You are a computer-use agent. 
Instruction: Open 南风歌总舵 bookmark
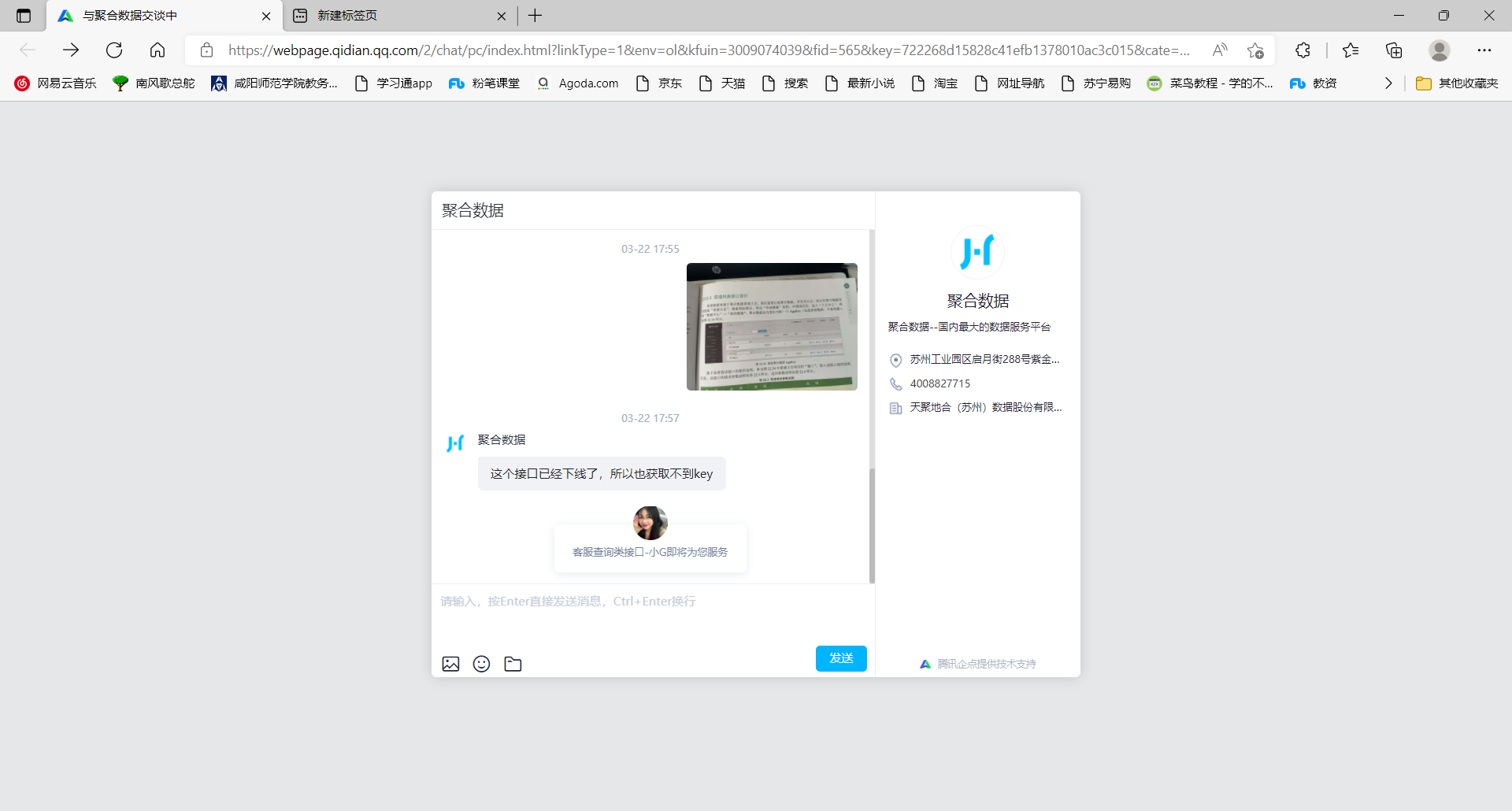[x=154, y=83]
